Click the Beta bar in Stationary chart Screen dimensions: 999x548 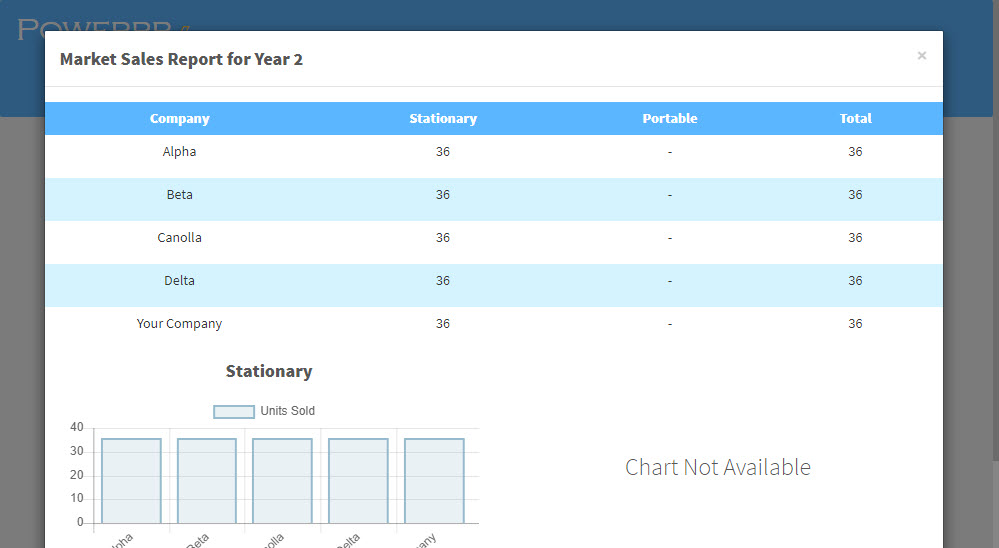tap(207, 481)
